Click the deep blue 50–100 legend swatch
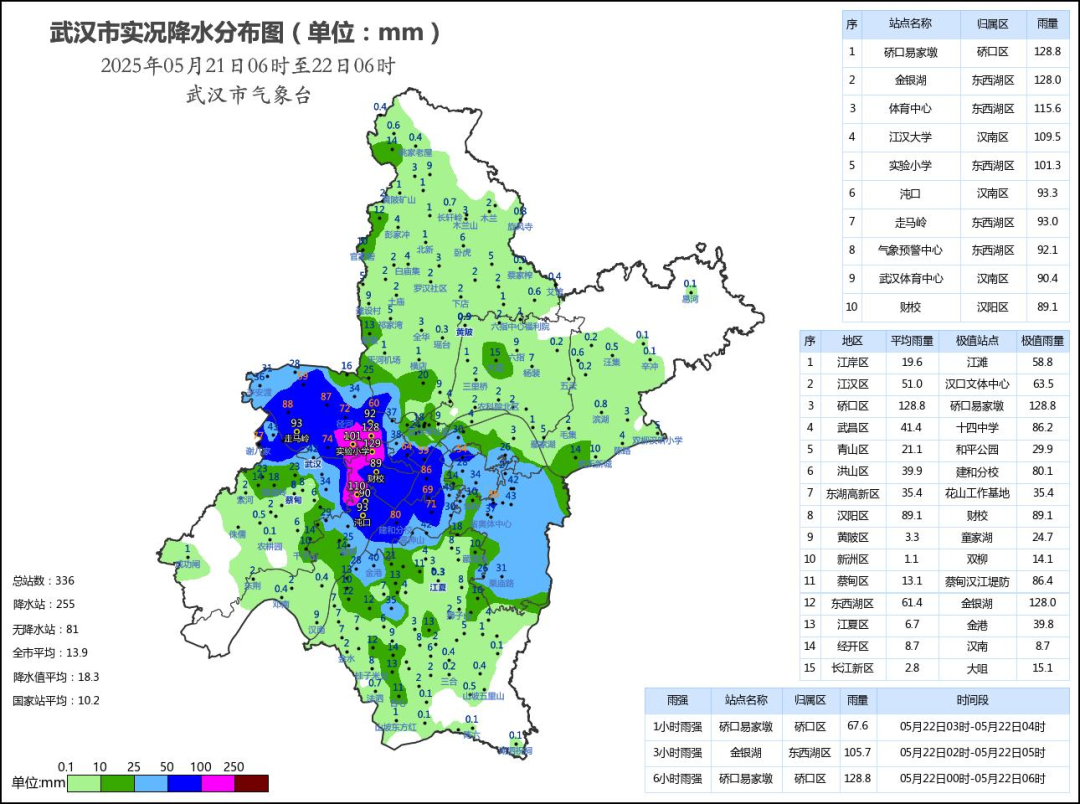1080x804 pixels. click(185, 783)
